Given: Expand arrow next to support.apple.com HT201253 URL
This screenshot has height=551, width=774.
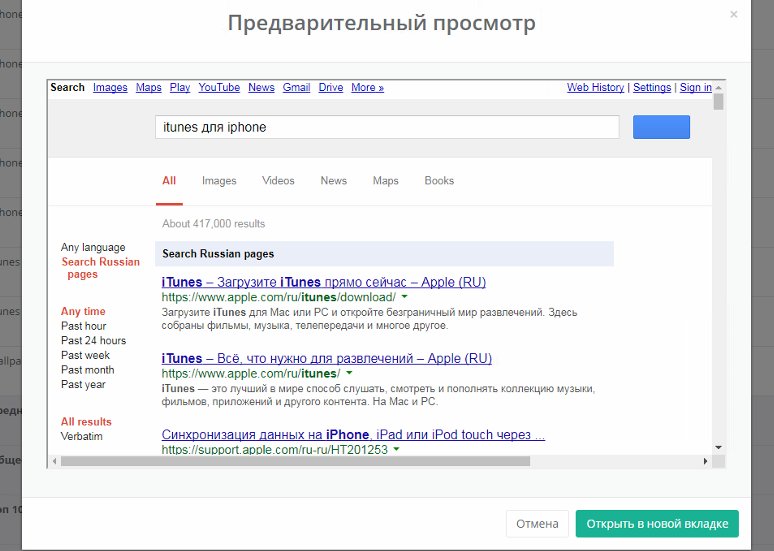Looking at the screenshot, I should point(396,449).
